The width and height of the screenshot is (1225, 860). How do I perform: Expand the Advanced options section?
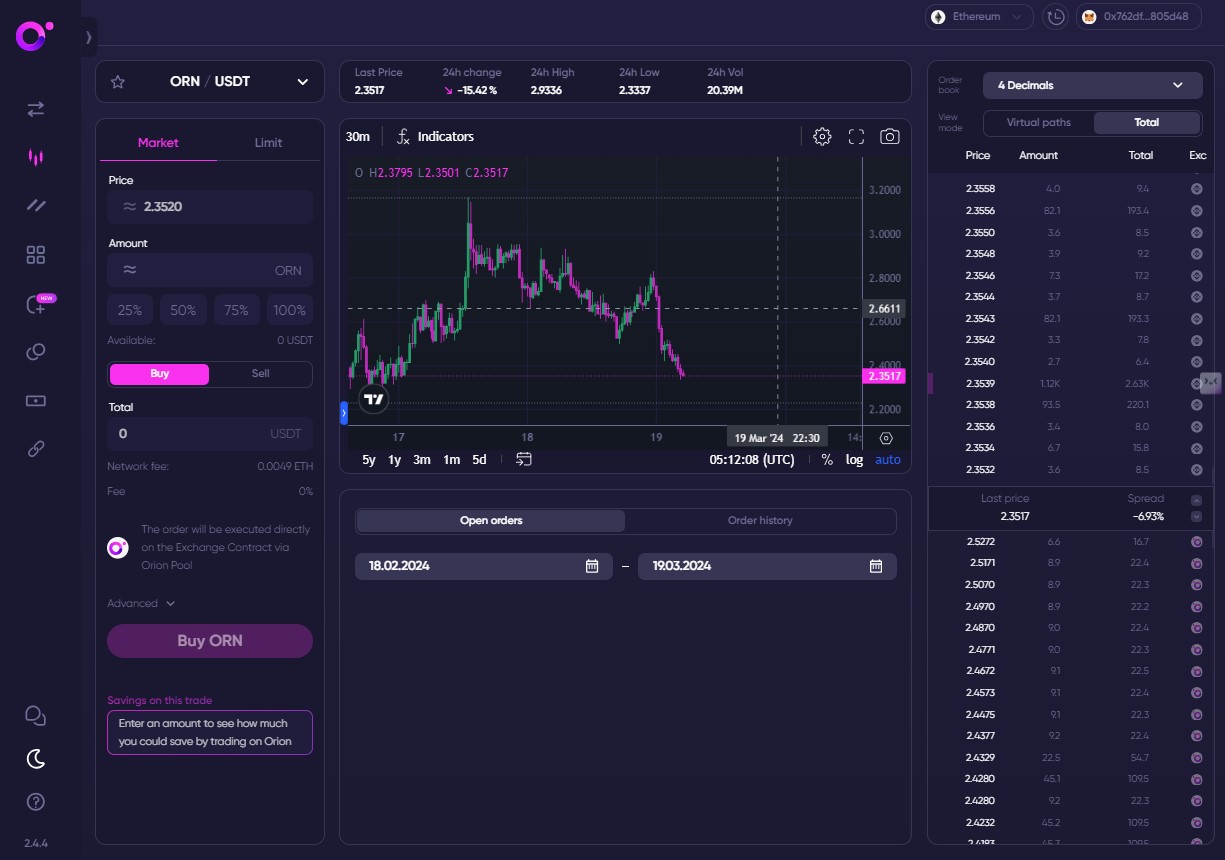click(x=141, y=604)
